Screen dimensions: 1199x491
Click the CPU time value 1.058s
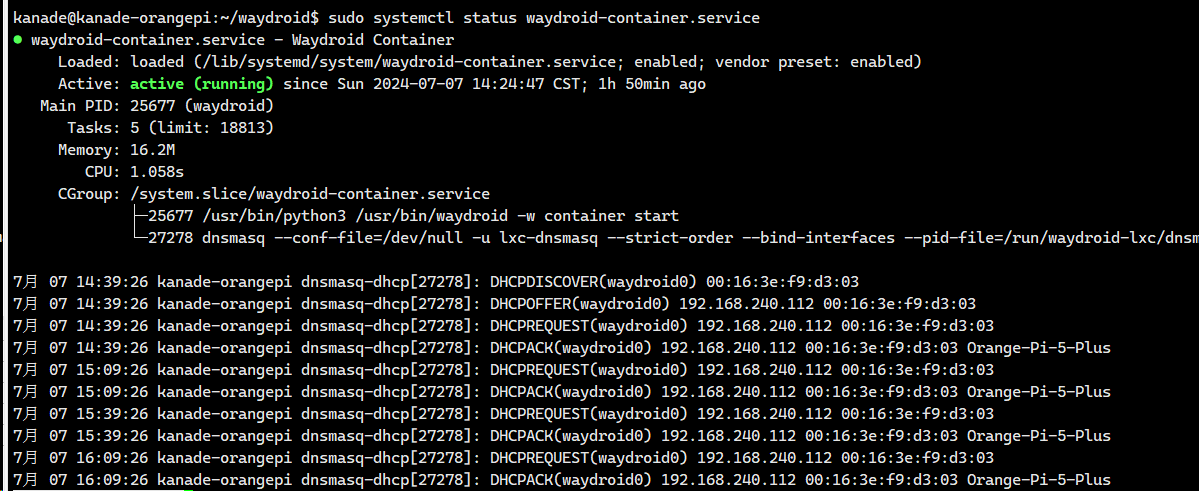click(x=157, y=172)
